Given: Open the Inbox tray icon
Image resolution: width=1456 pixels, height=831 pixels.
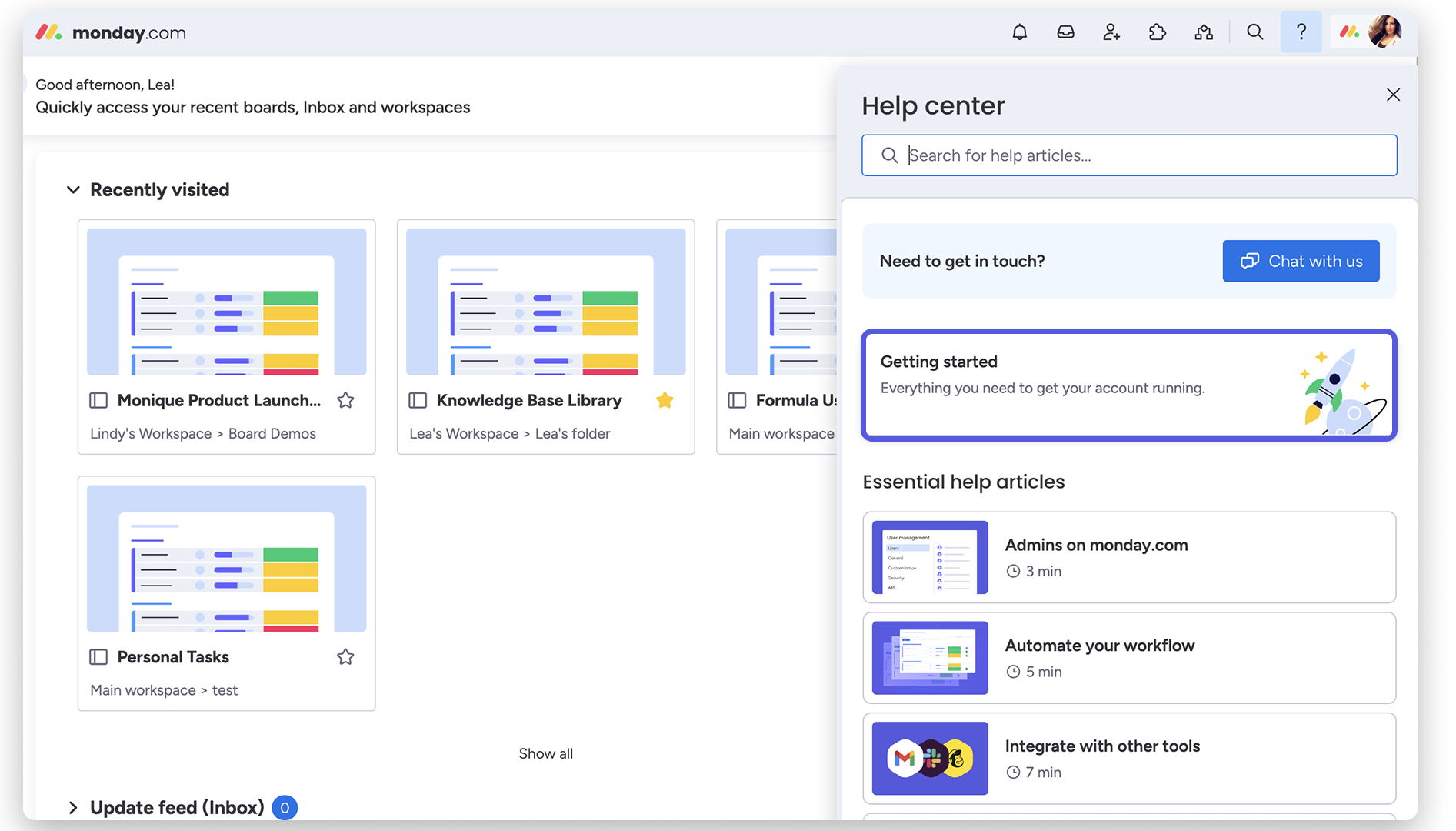Looking at the screenshot, I should pos(1065,32).
